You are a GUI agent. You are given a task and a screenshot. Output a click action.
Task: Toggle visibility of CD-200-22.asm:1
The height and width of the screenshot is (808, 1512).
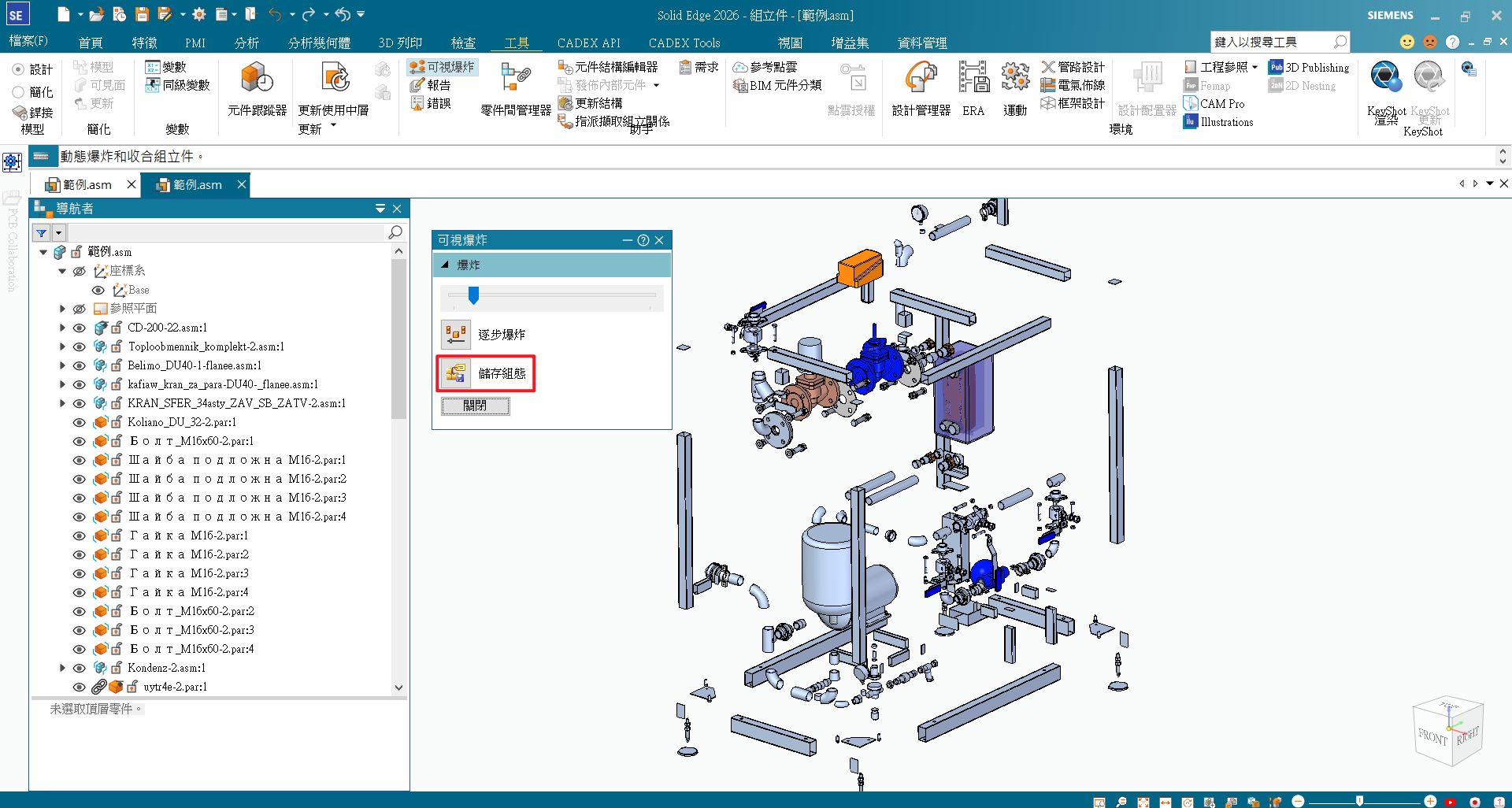[80, 328]
